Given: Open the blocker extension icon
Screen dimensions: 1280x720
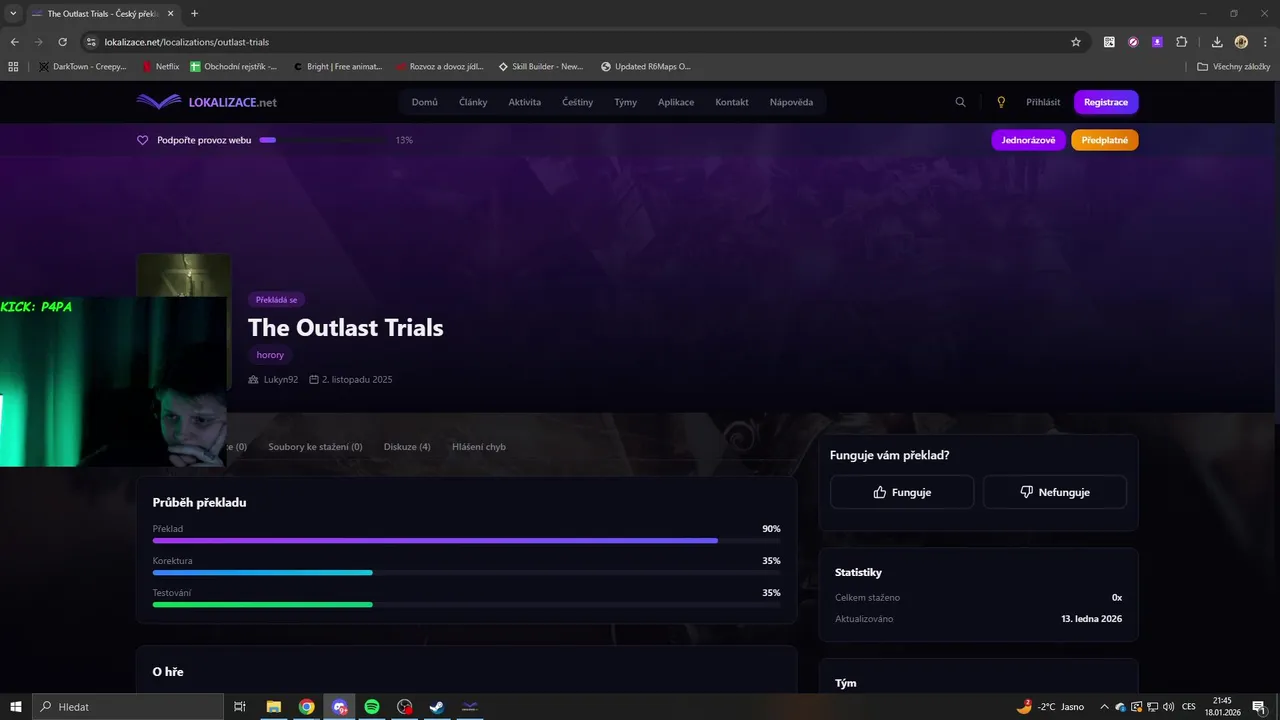Looking at the screenshot, I should pyautogui.click(x=1133, y=42).
